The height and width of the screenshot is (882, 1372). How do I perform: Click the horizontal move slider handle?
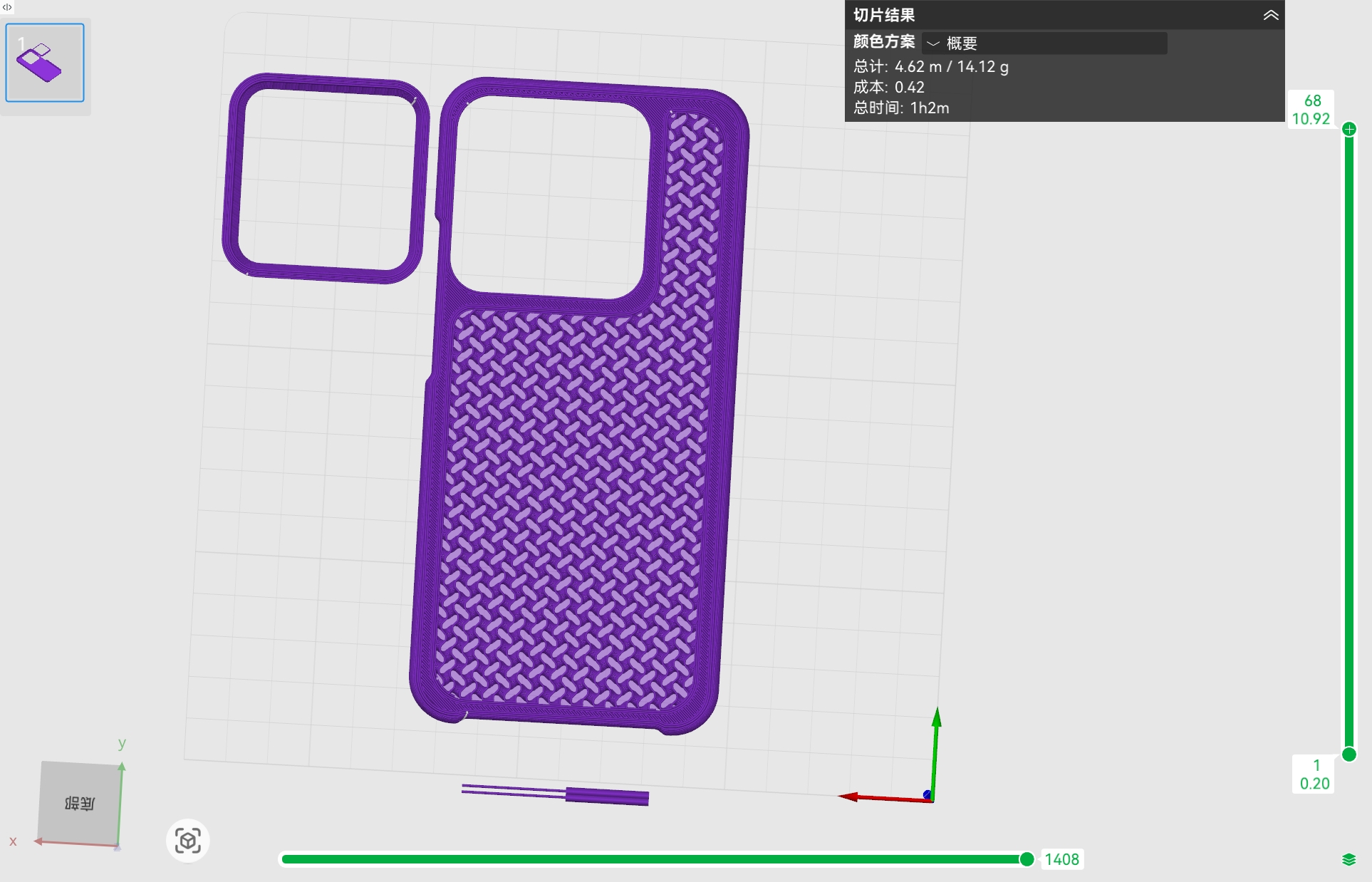coord(1027,859)
